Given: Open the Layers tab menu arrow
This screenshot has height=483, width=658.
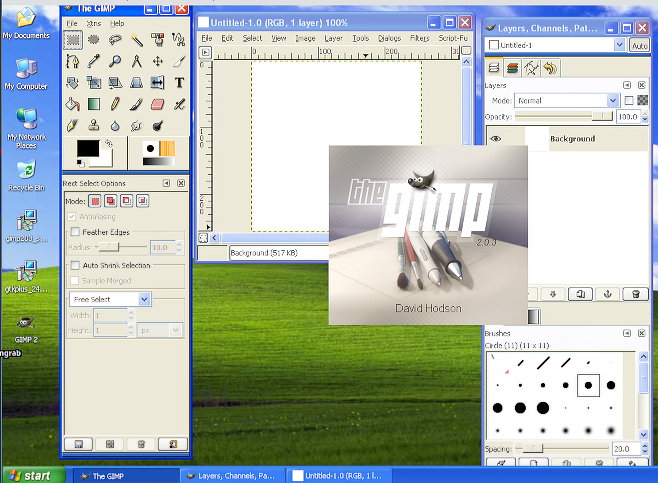Looking at the screenshot, I should tap(627, 85).
